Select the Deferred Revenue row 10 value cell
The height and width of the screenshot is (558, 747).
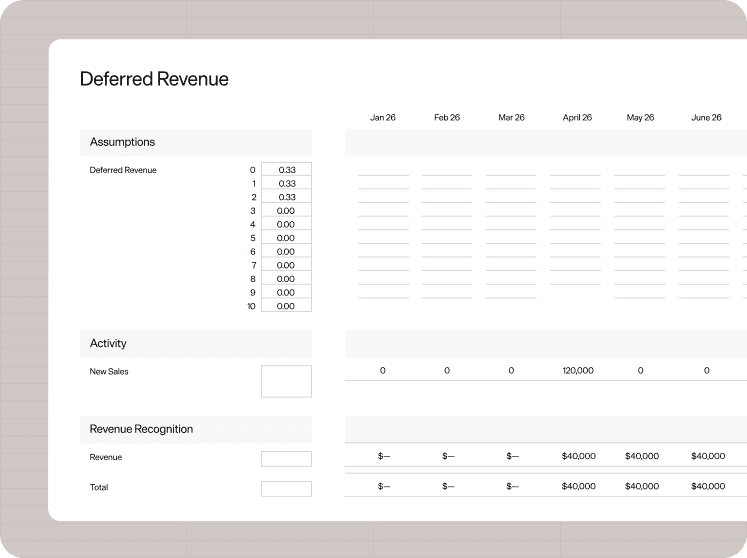click(286, 305)
